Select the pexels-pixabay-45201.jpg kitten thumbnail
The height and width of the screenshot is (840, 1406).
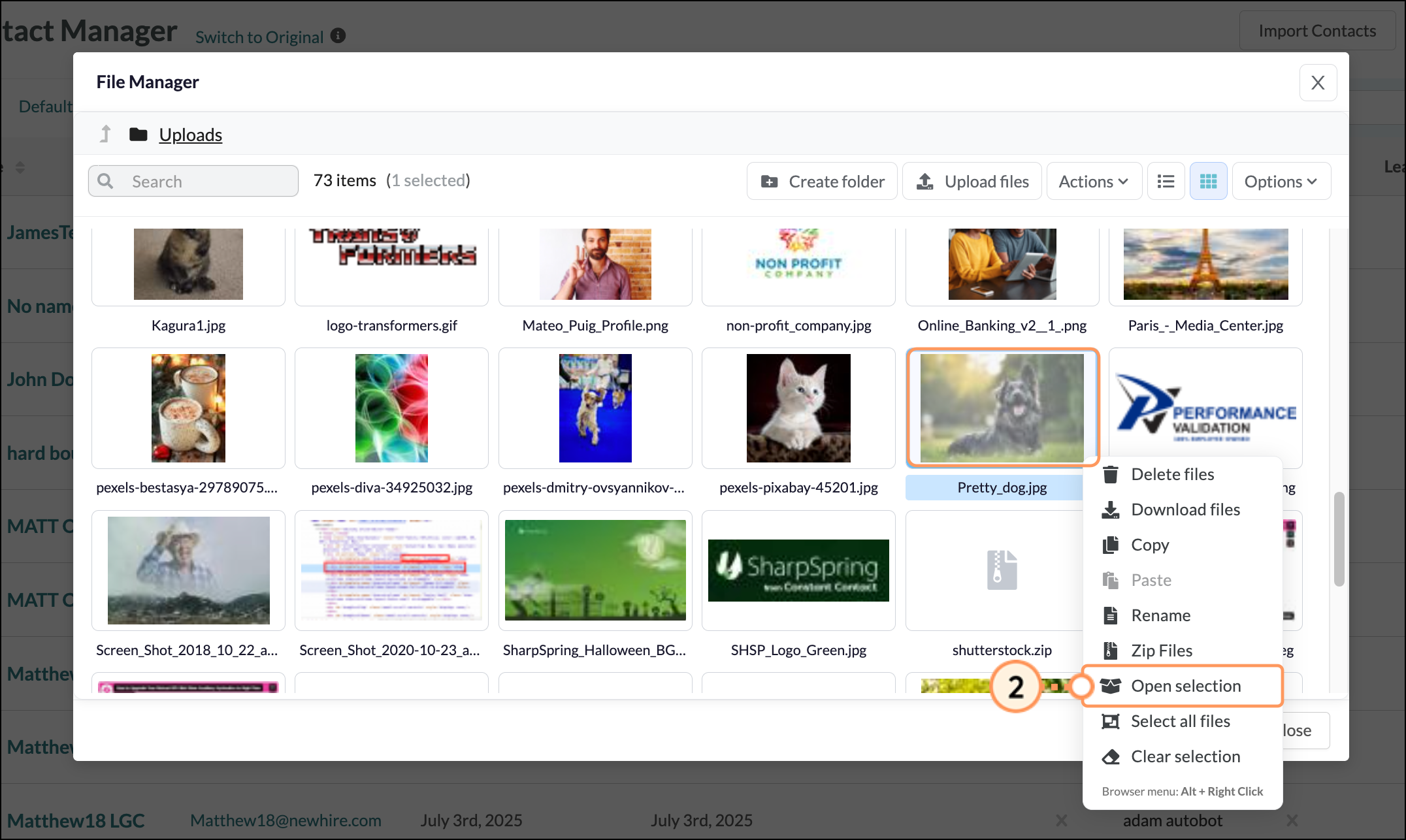(798, 408)
